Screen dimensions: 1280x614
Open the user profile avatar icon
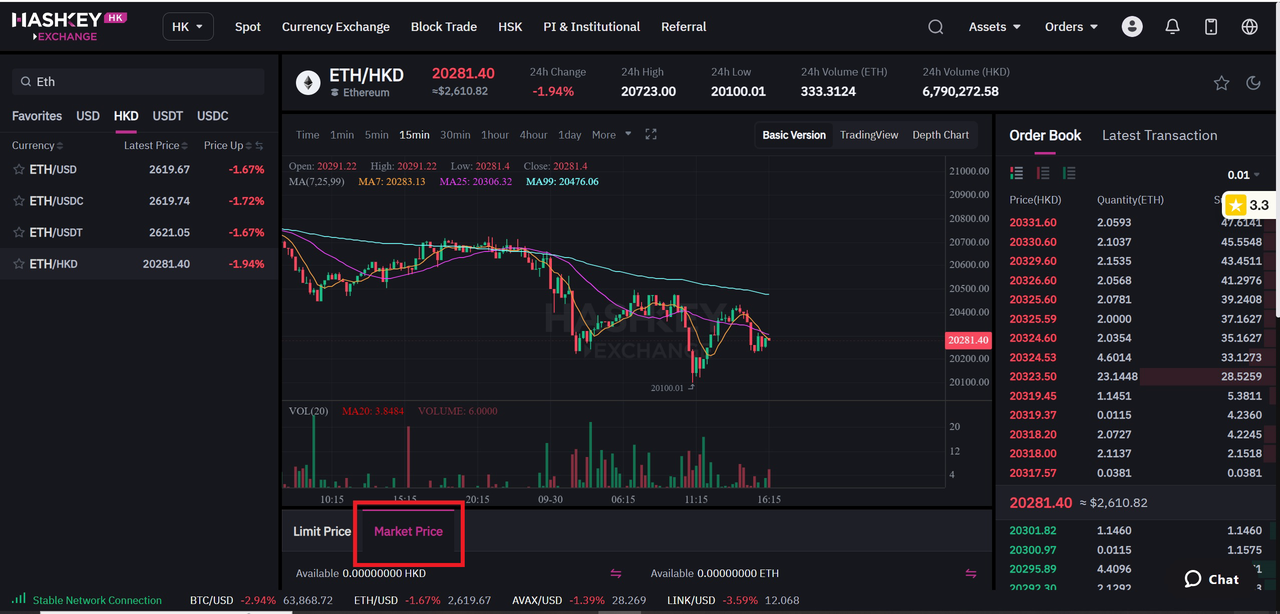click(x=1132, y=27)
